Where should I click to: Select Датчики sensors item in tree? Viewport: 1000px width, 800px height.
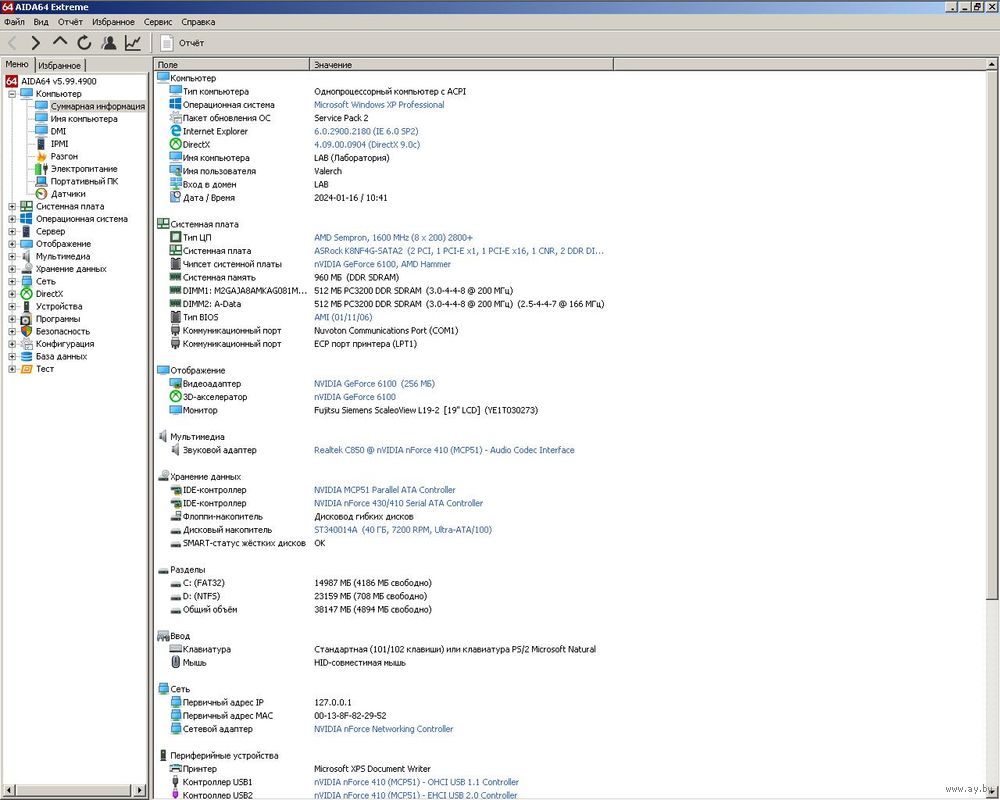67,194
